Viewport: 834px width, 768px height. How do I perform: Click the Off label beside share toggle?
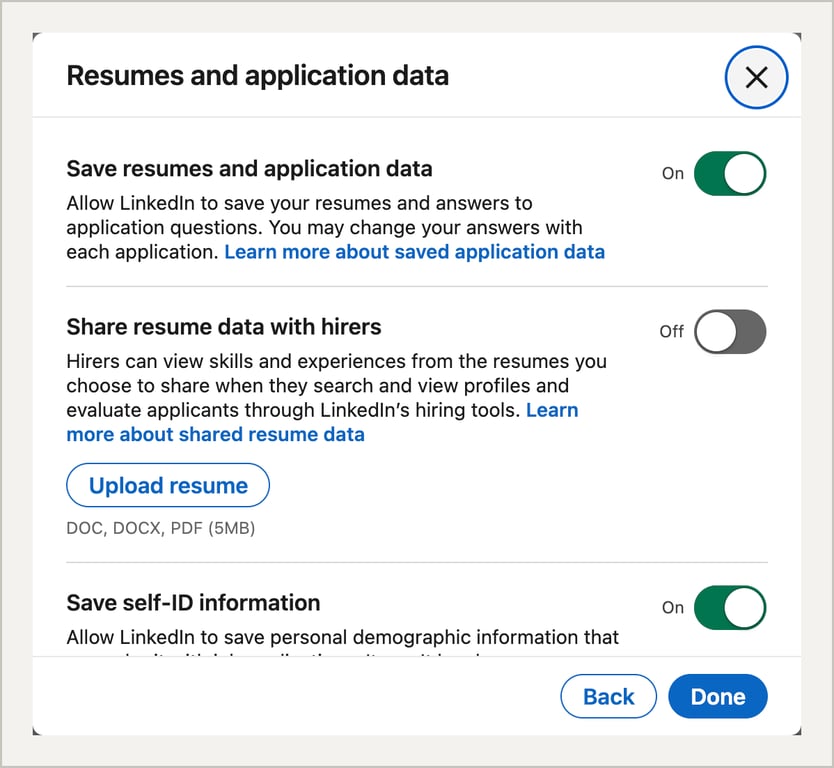[671, 331]
